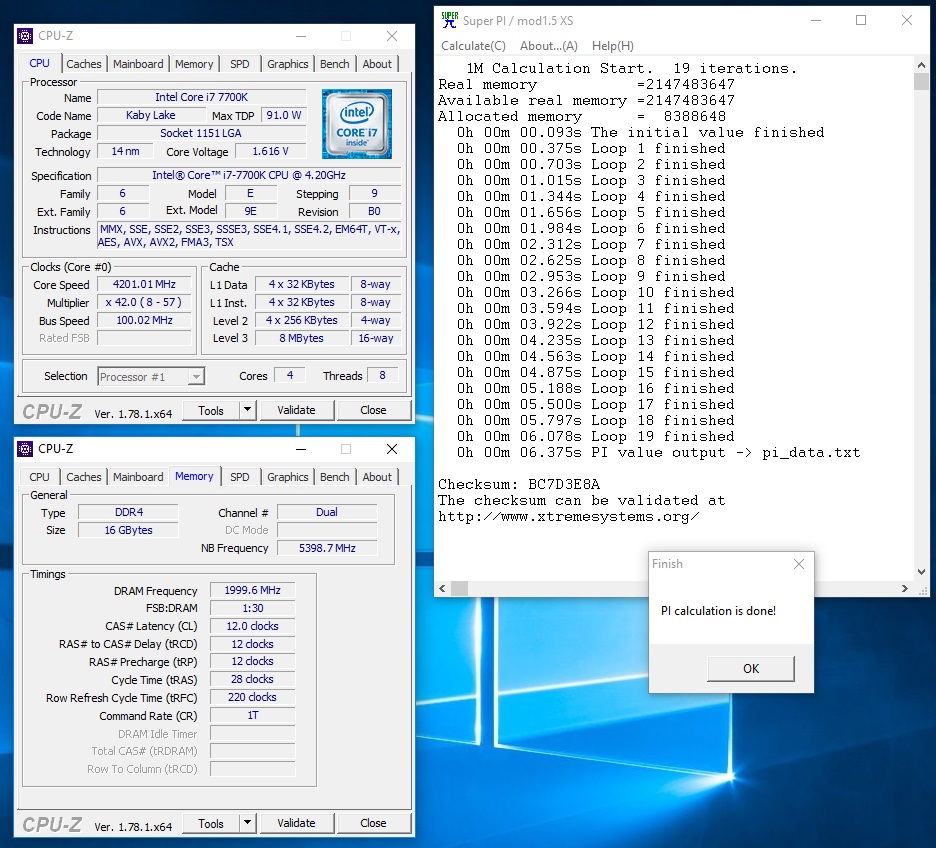Click the CPU-Z app icon in the bottom window title bar
Screen dimensions: 936x848
click(25, 449)
